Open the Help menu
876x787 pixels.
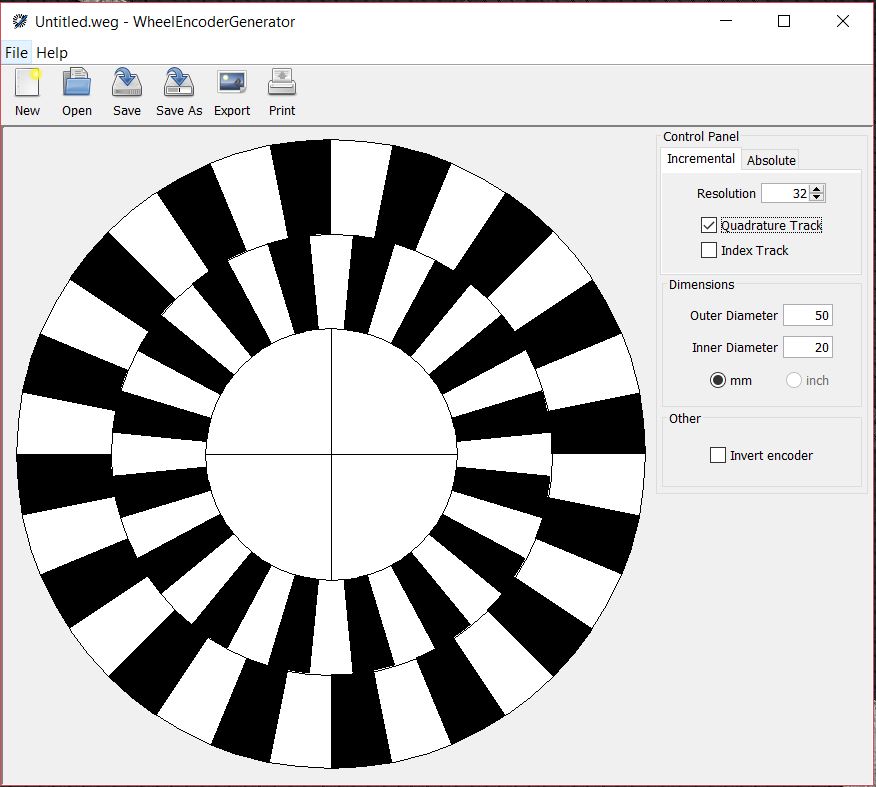tap(52, 53)
